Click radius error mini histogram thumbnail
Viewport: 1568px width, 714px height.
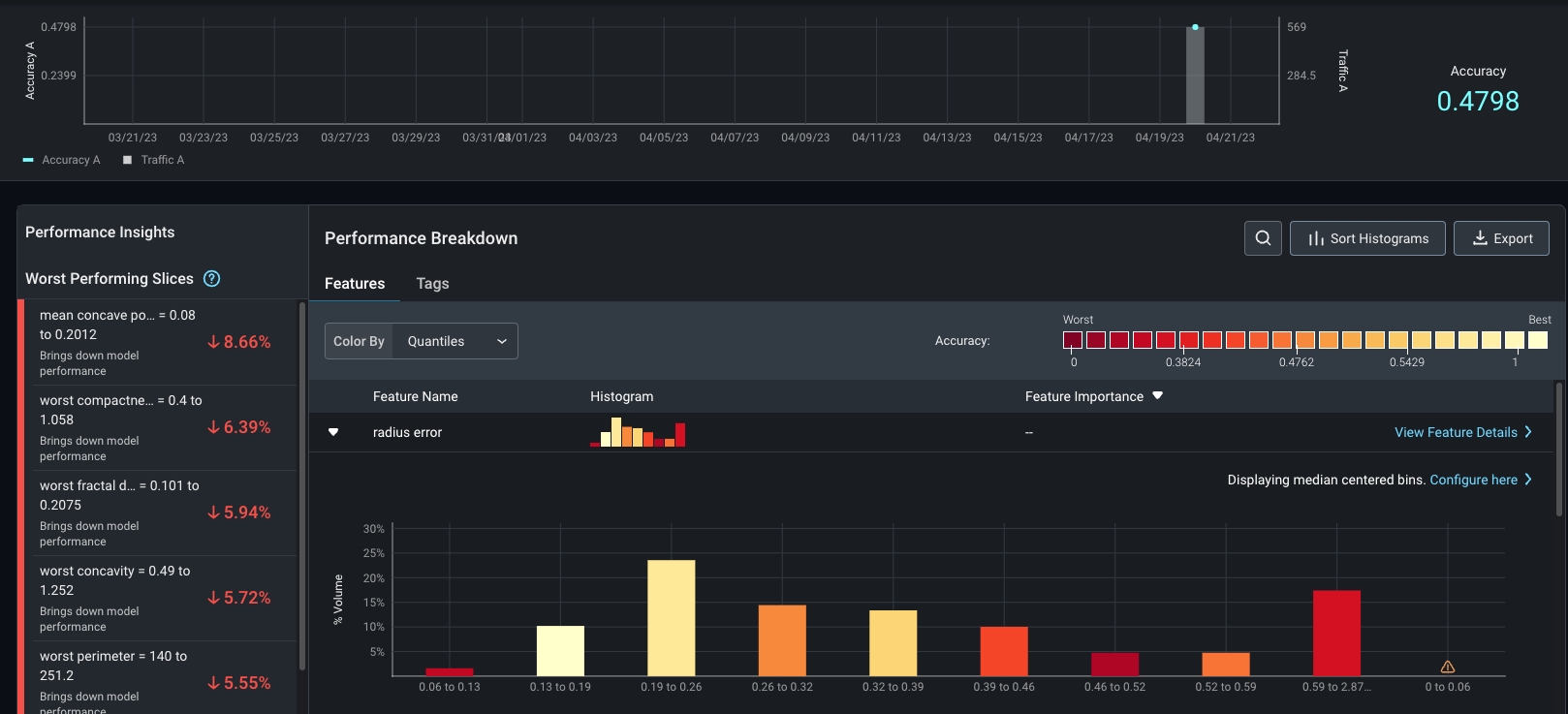638,432
